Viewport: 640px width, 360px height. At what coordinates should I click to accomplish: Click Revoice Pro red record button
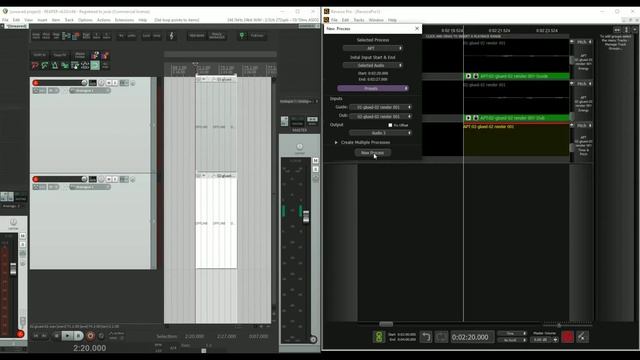(x=568, y=337)
